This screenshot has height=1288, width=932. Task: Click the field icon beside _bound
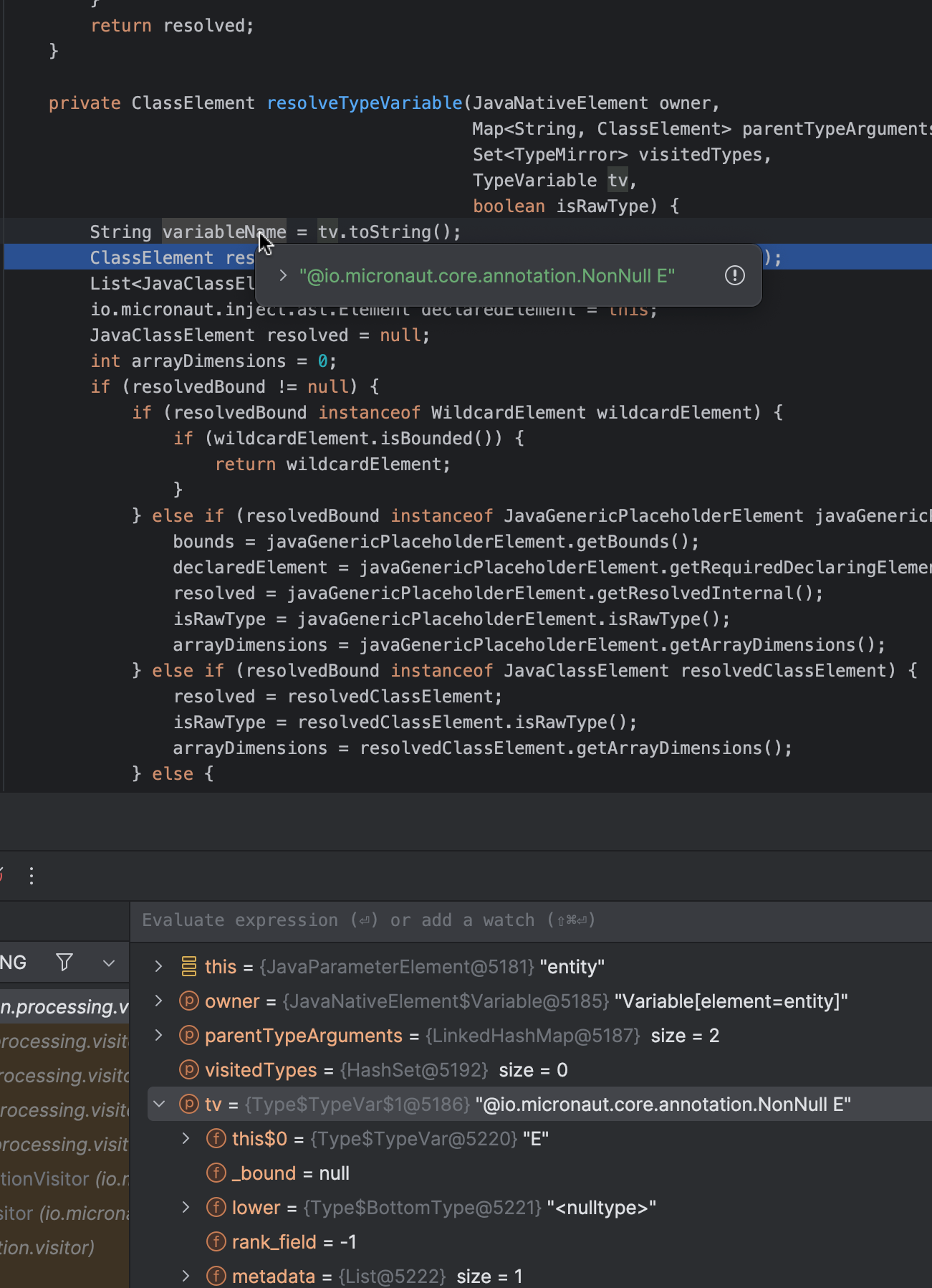(216, 1173)
